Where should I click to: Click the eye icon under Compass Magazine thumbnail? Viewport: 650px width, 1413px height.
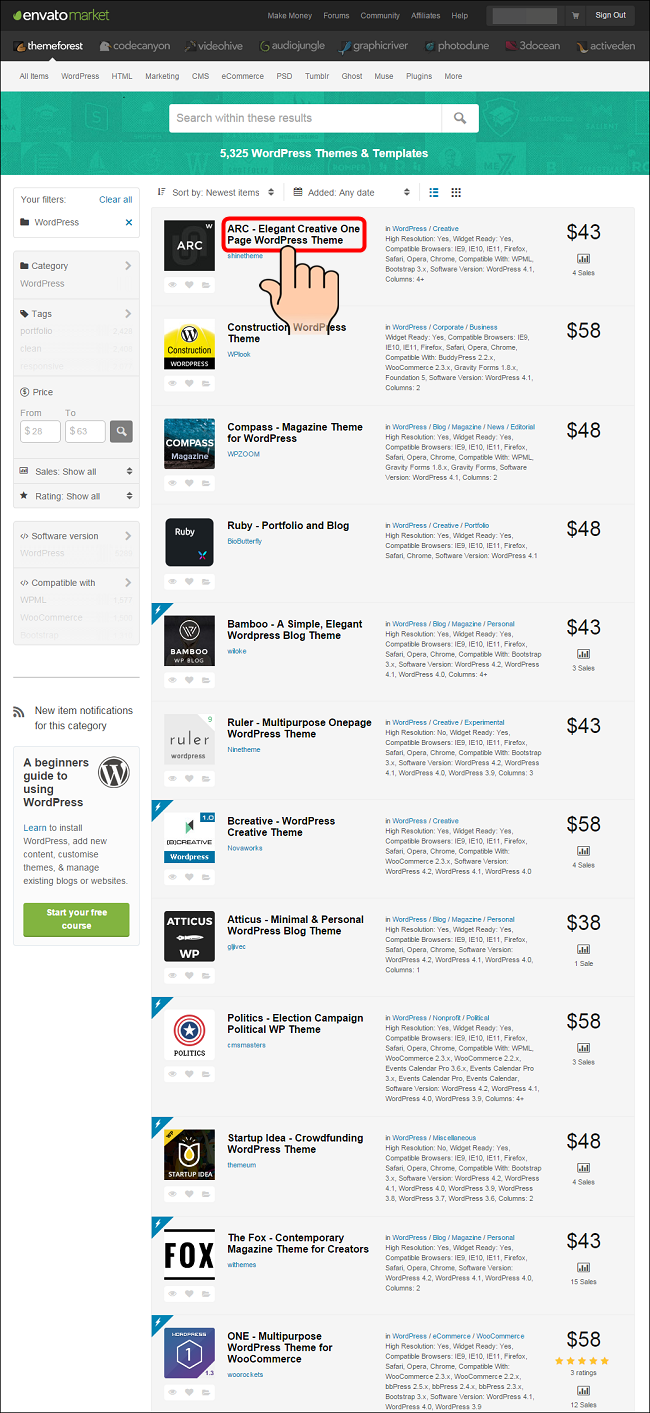point(172,483)
